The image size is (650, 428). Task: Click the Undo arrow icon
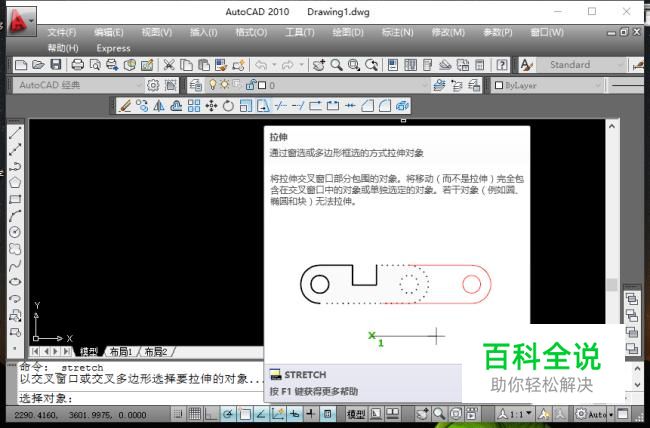(261, 65)
